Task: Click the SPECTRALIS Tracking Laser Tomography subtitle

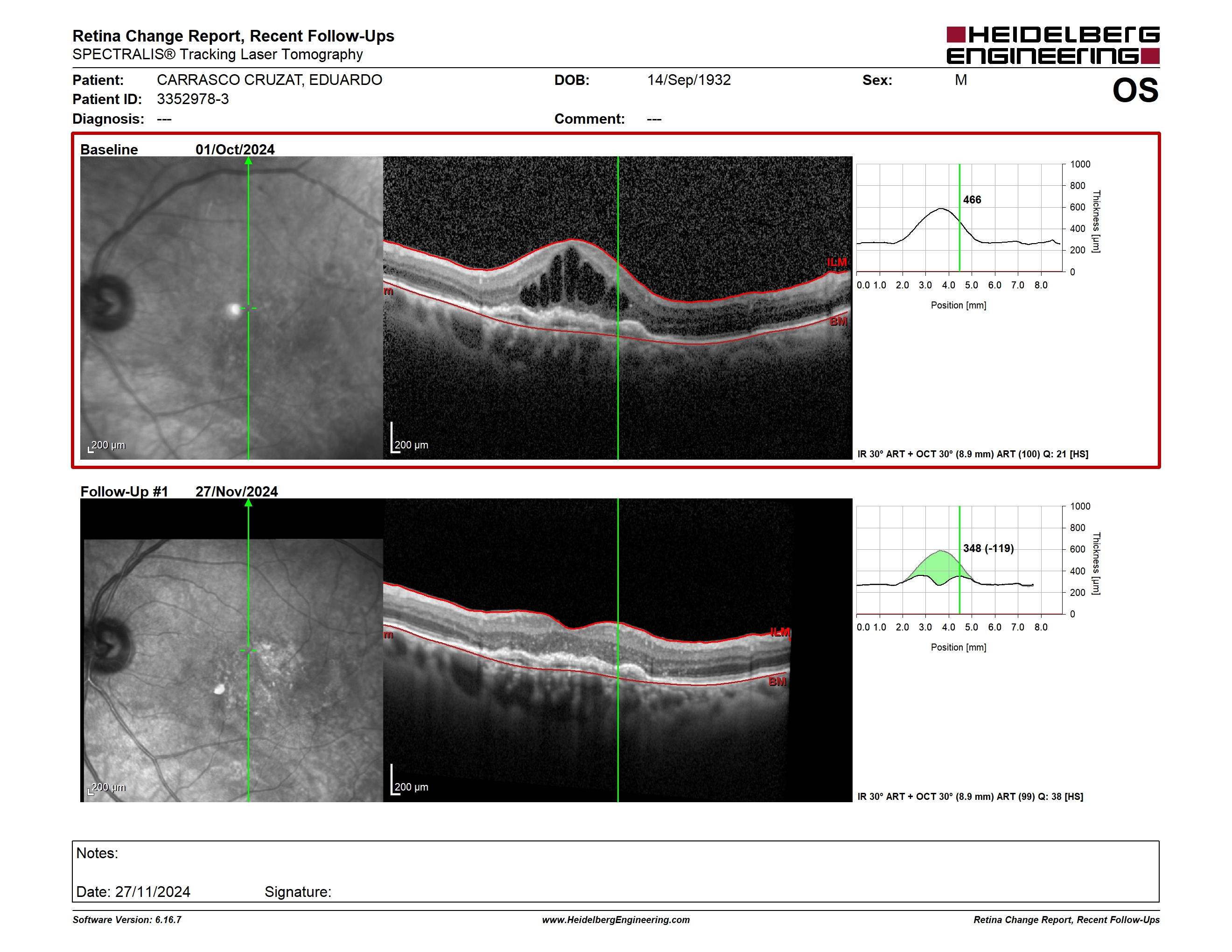Action: (218, 55)
